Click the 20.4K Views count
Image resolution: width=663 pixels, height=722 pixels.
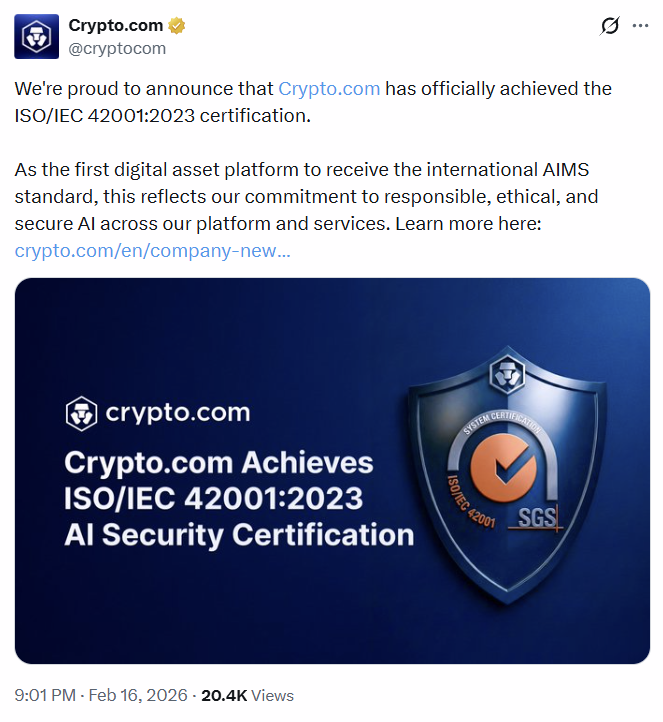coord(247,695)
